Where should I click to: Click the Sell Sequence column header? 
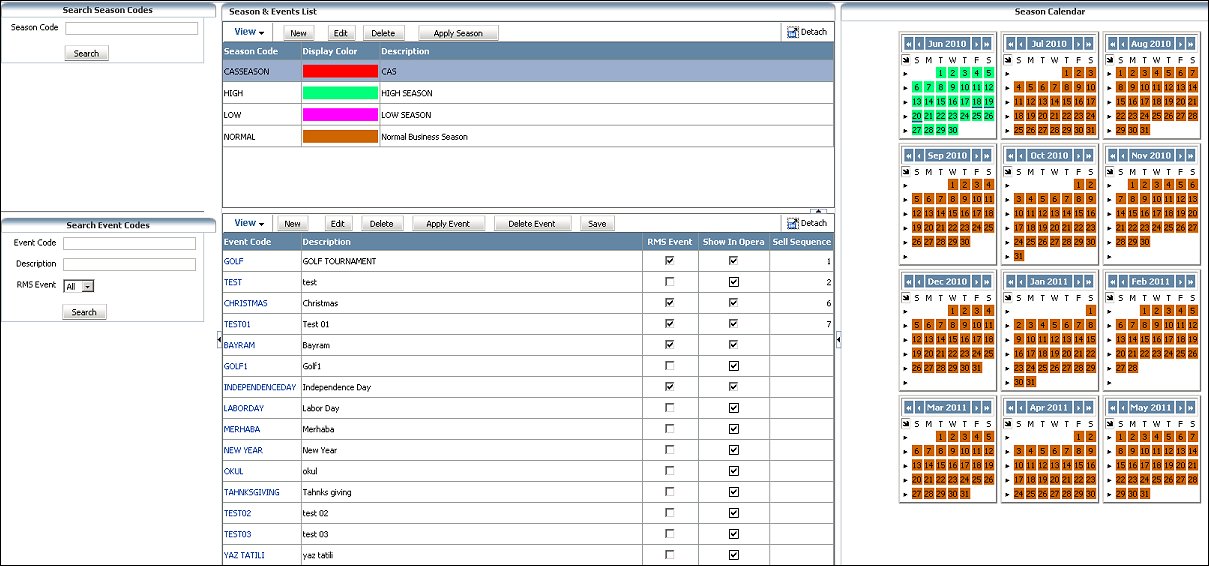tap(801, 242)
